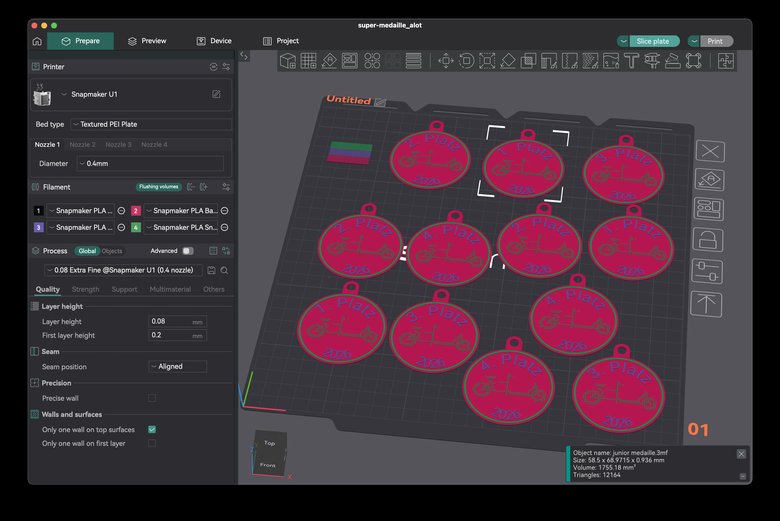Click the Flushing volumes button

159,187
